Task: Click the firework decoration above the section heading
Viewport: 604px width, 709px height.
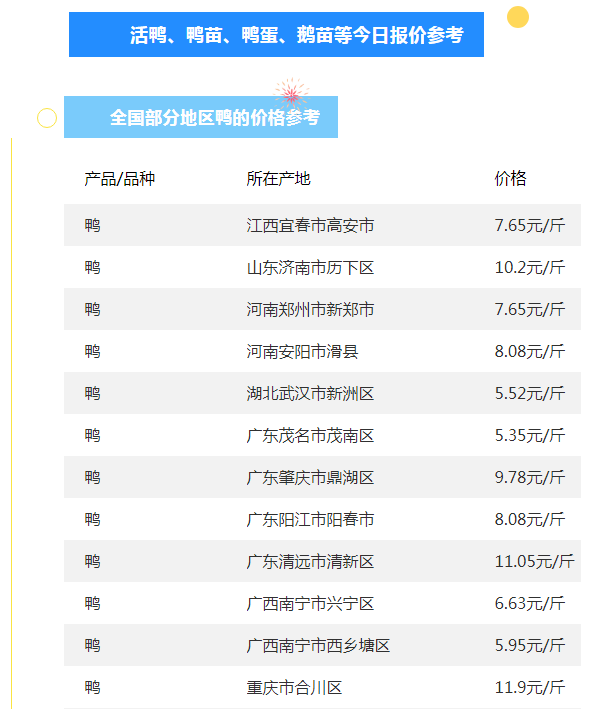Action: tap(290, 94)
